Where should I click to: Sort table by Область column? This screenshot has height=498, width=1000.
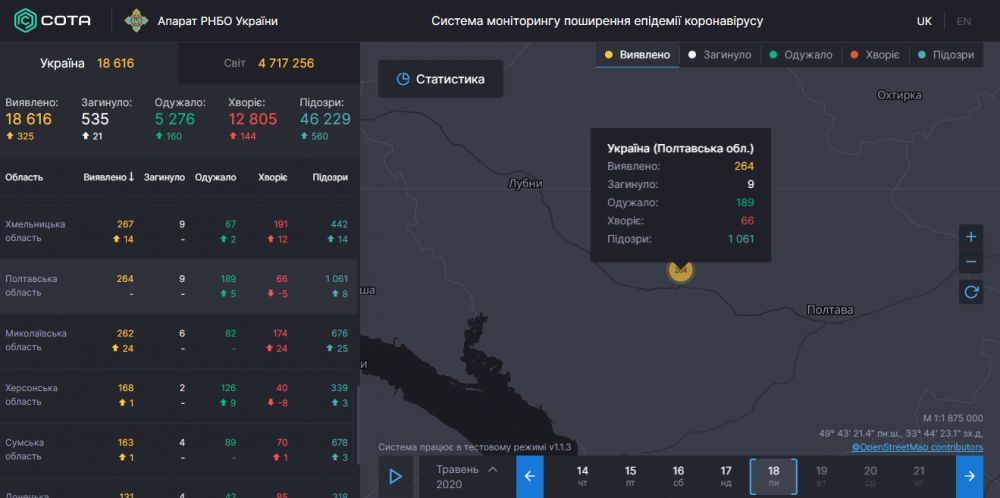click(x=24, y=177)
